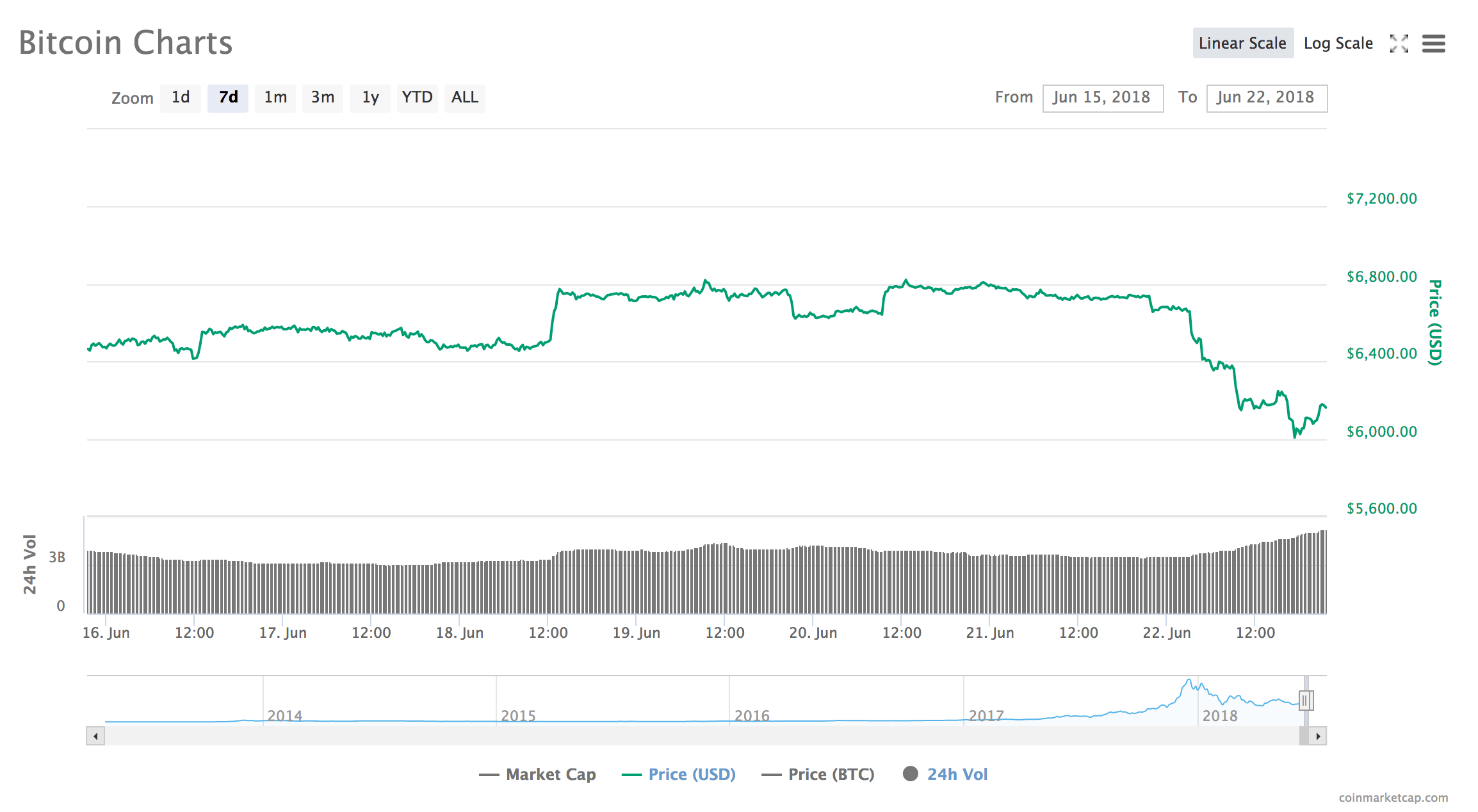Toggle Price (USD) series in legend
The width and height of the screenshot is (1478, 812).
point(679,774)
